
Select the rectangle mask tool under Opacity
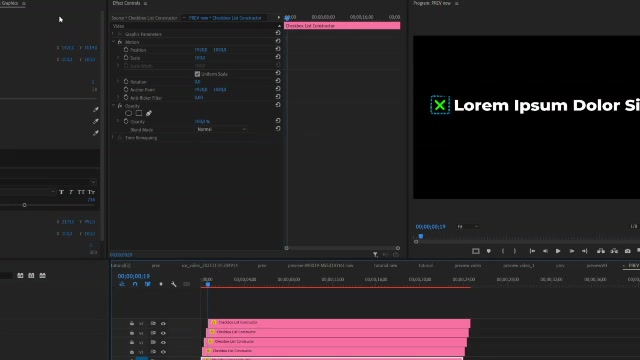click(x=139, y=113)
